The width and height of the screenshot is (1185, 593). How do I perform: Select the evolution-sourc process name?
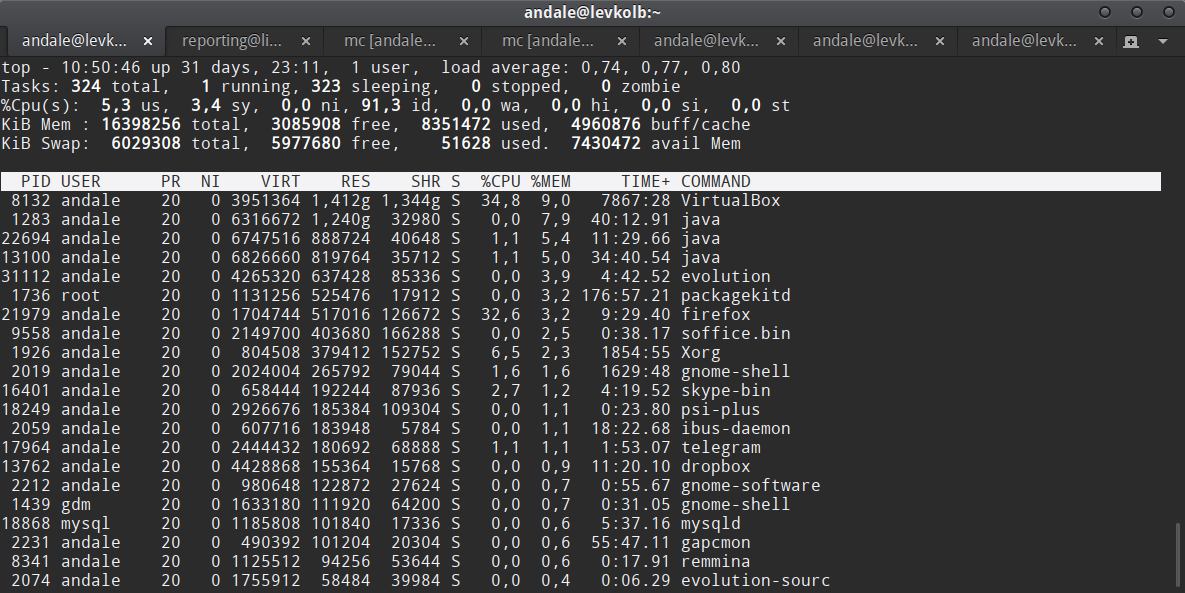click(x=755, y=580)
